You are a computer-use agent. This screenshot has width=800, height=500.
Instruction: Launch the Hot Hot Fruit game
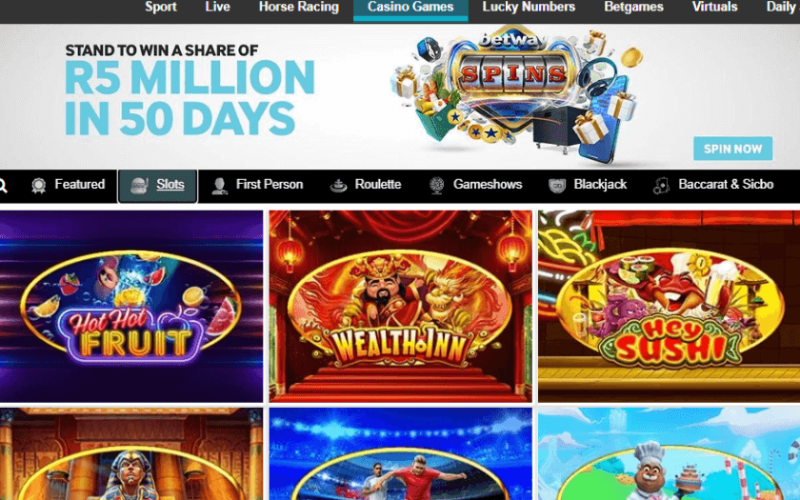pos(131,306)
